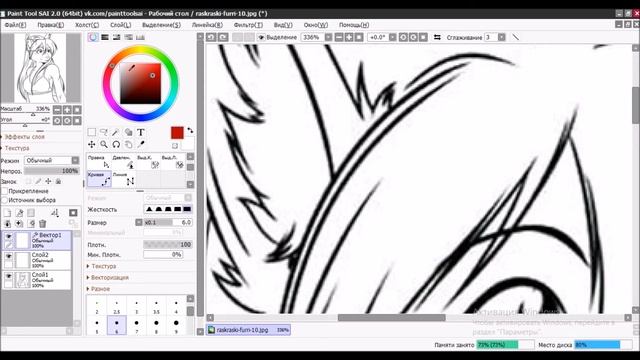
Task: Hide the Слой1 layer via eye icon
Action: [x=8, y=276]
